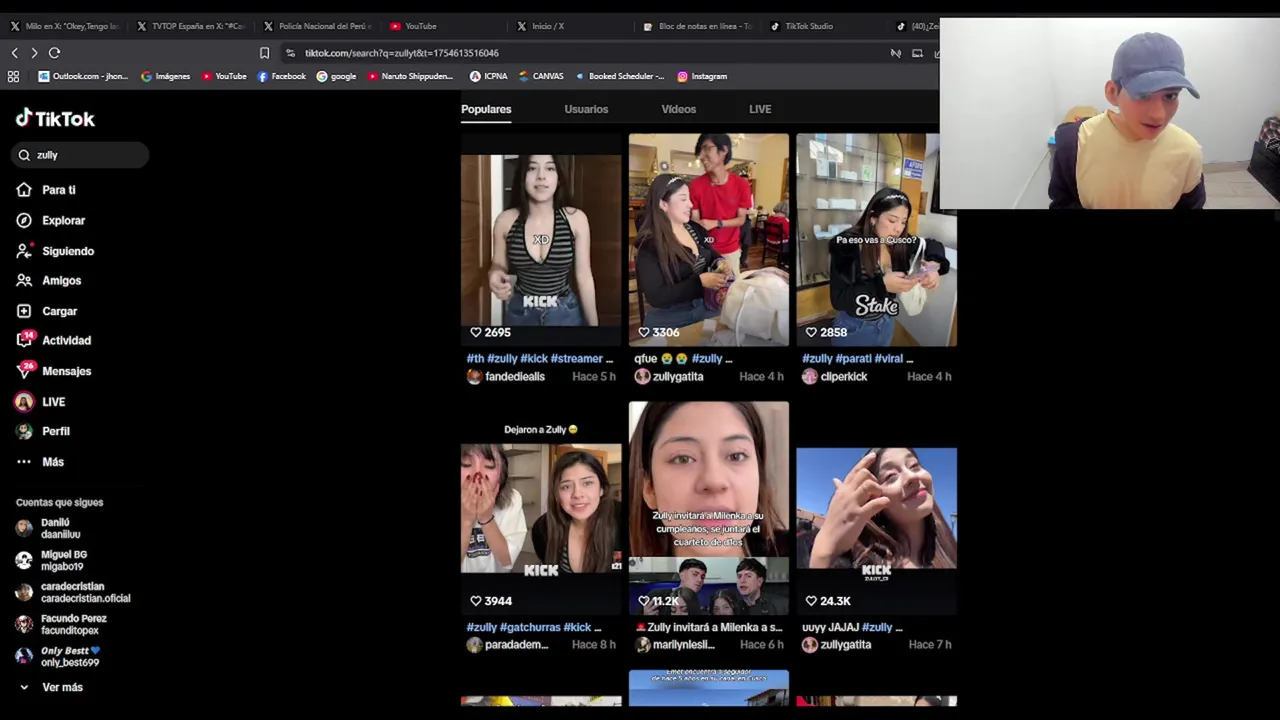Open the YouTube bookmark
Screen dimensions: 1280x720
click(224, 76)
